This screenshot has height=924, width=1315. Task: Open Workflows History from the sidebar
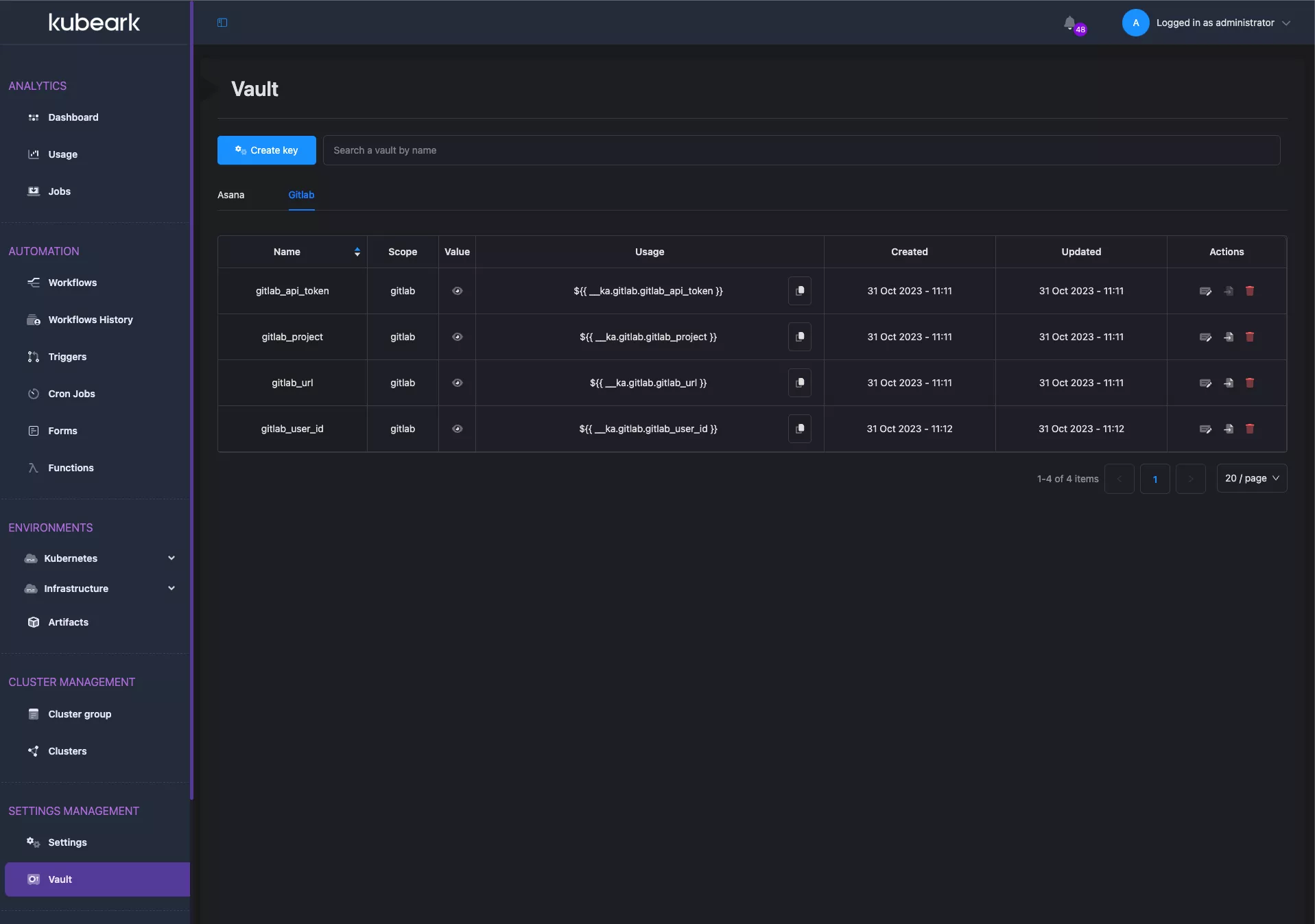[x=90, y=320]
